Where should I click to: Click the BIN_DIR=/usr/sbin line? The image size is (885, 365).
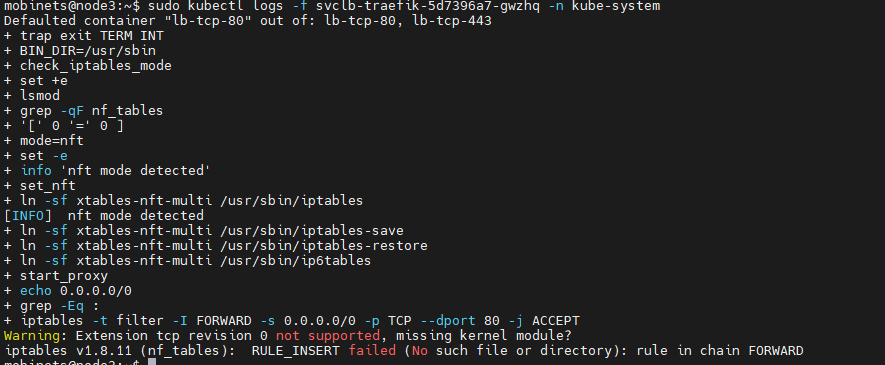coord(80,51)
